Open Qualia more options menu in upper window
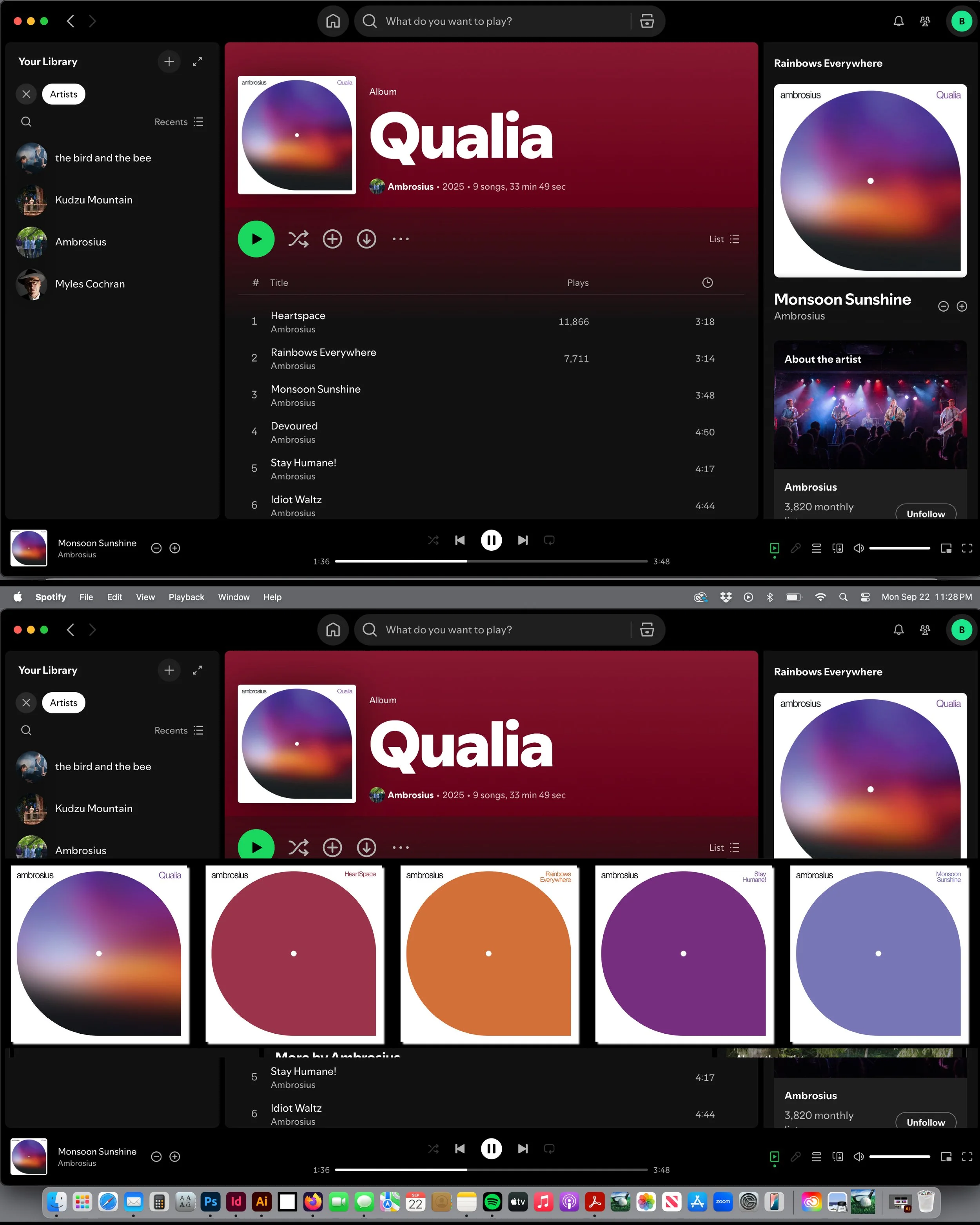 [x=401, y=239]
